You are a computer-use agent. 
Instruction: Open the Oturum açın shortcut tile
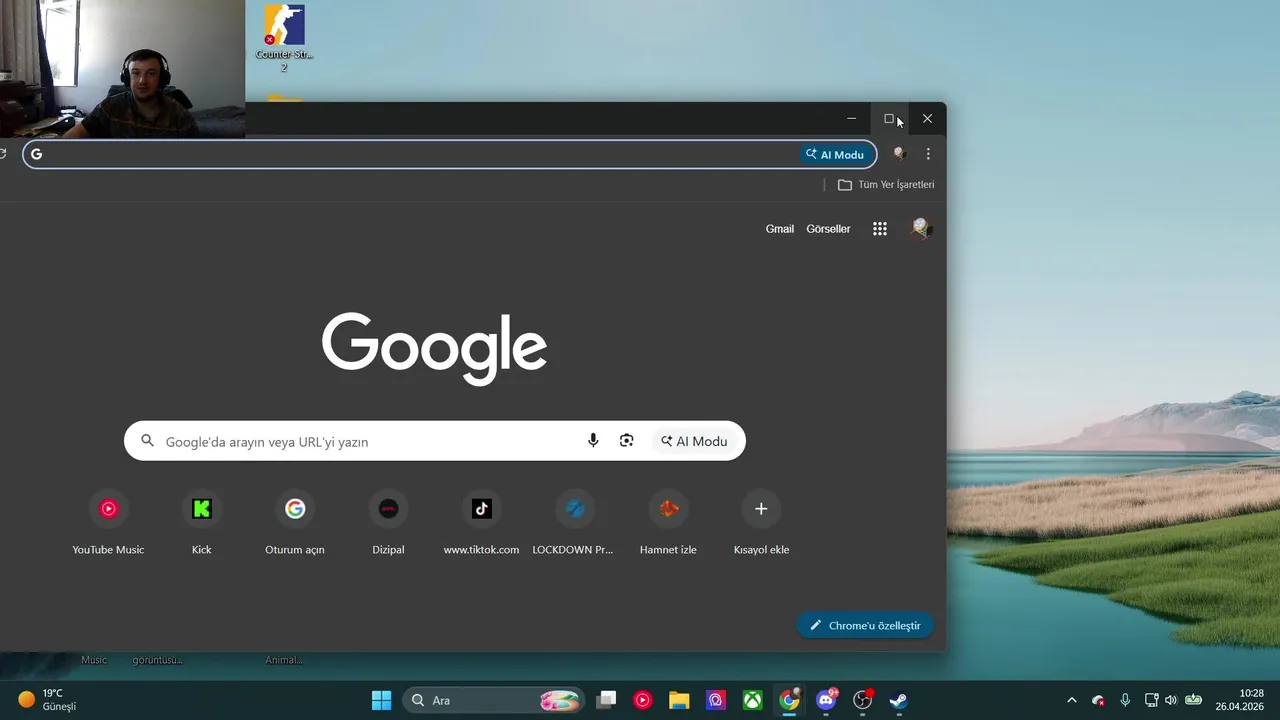click(295, 523)
